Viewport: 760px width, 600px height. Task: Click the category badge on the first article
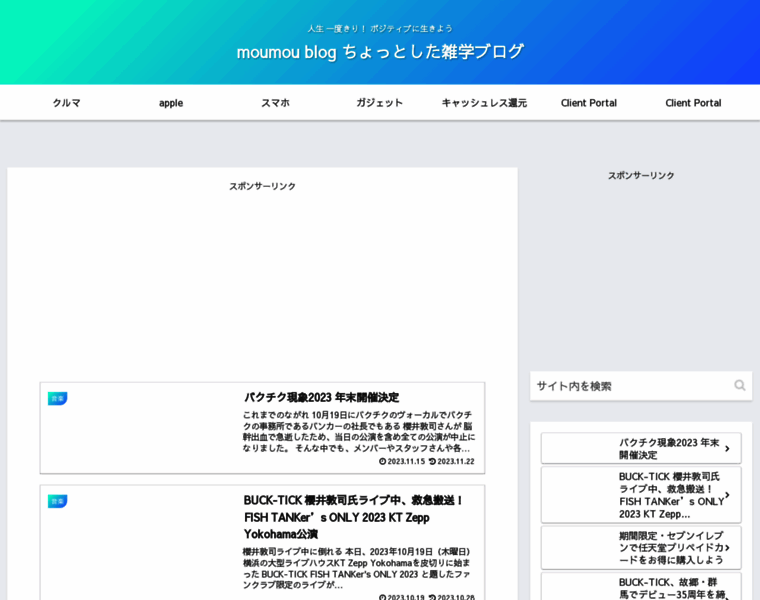point(57,398)
